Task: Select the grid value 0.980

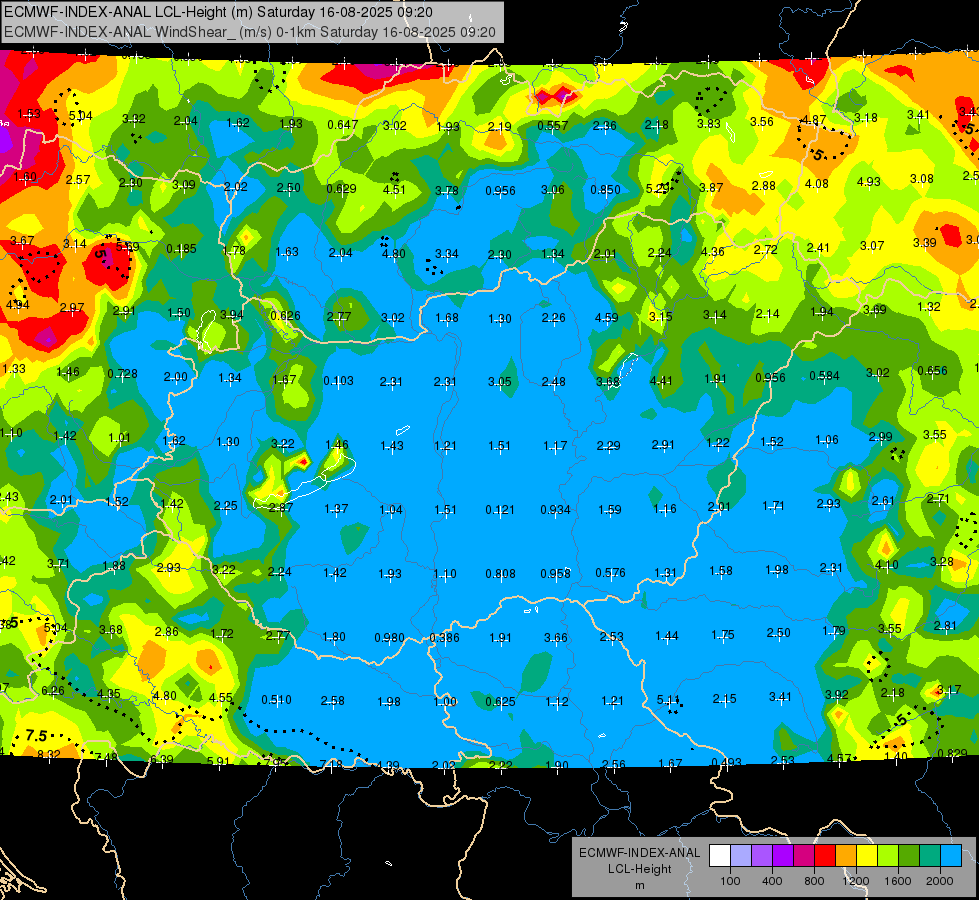Action: [390, 638]
